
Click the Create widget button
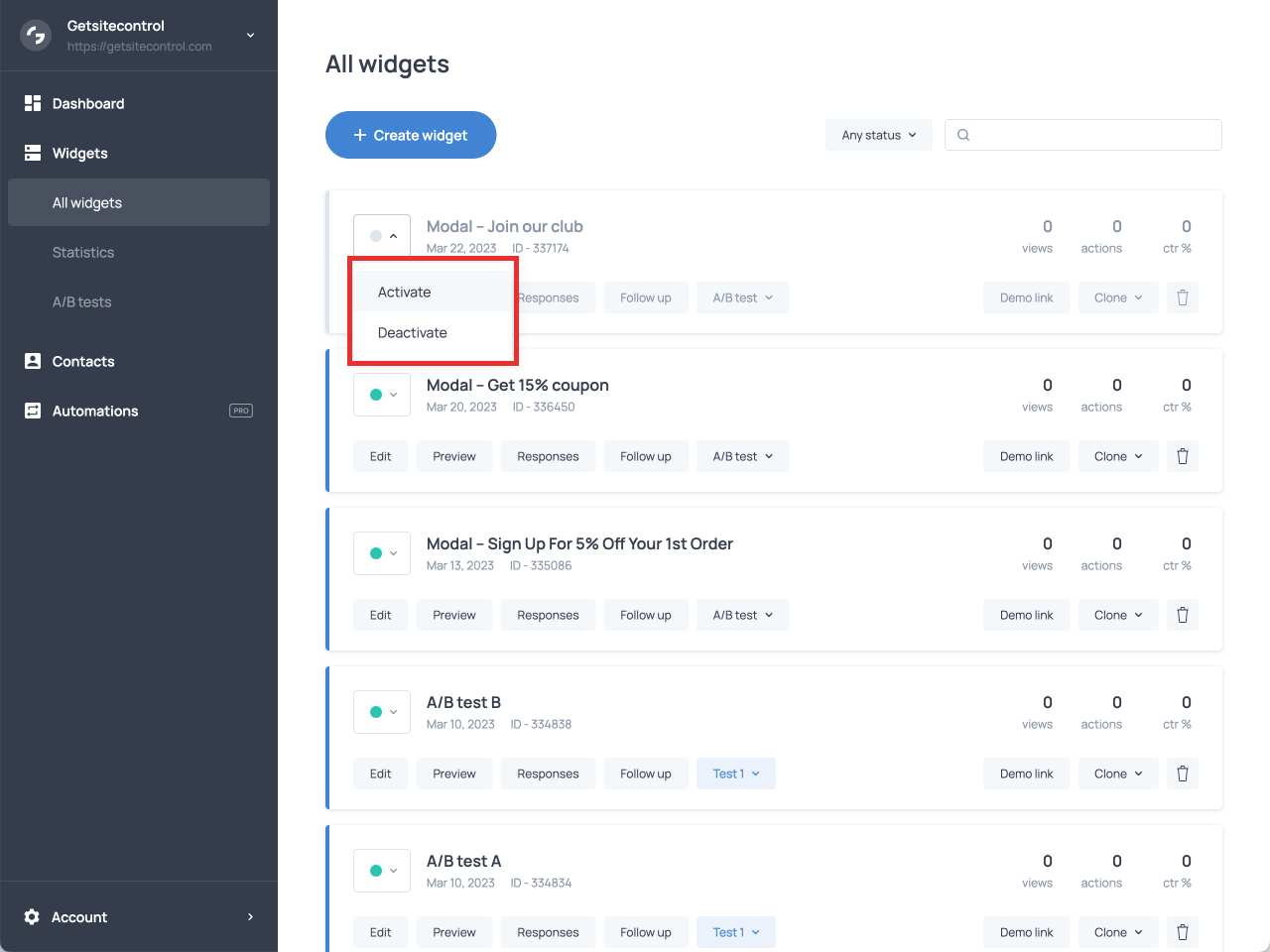click(411, 135)
